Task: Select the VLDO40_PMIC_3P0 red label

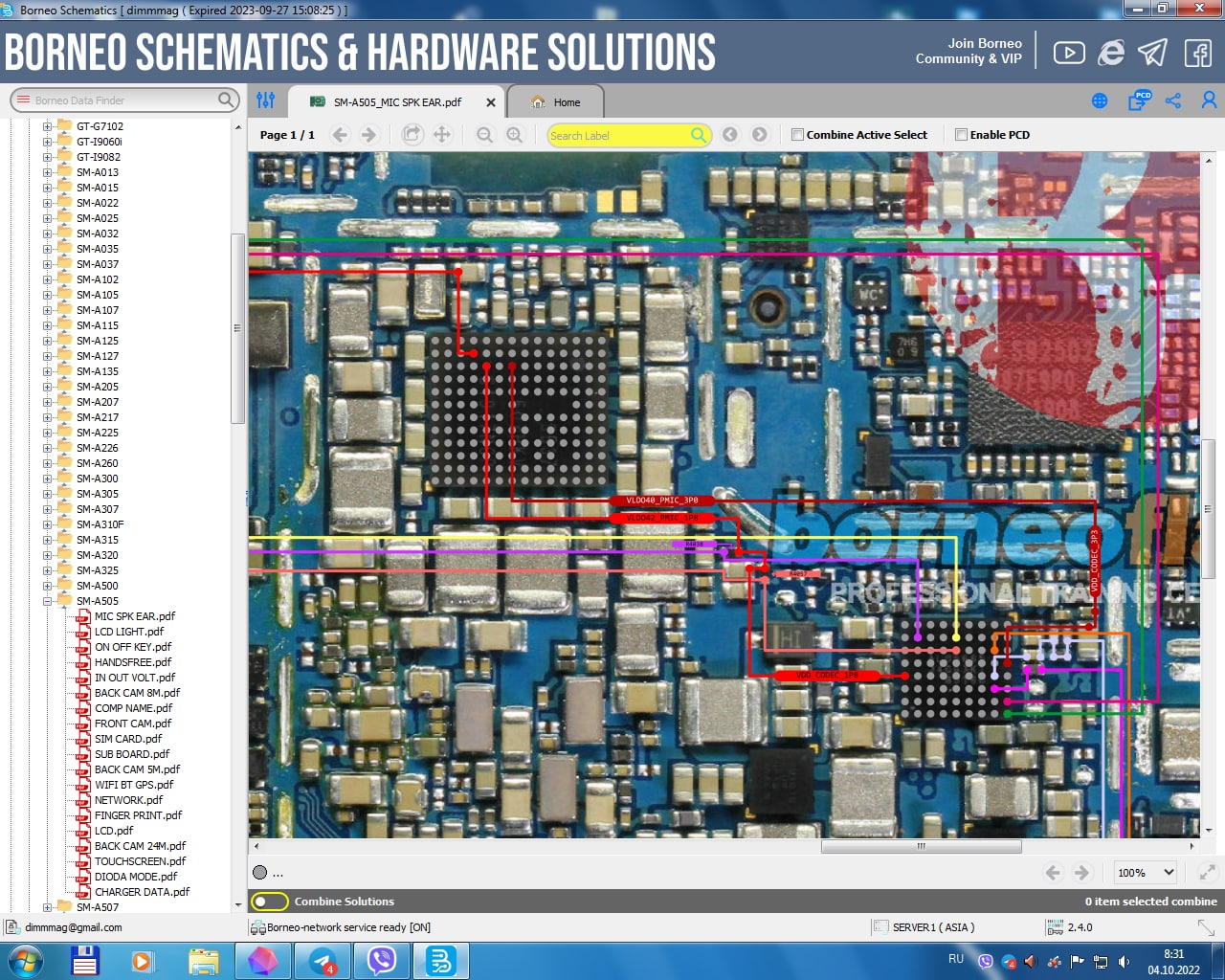Action: pos(661,501)
